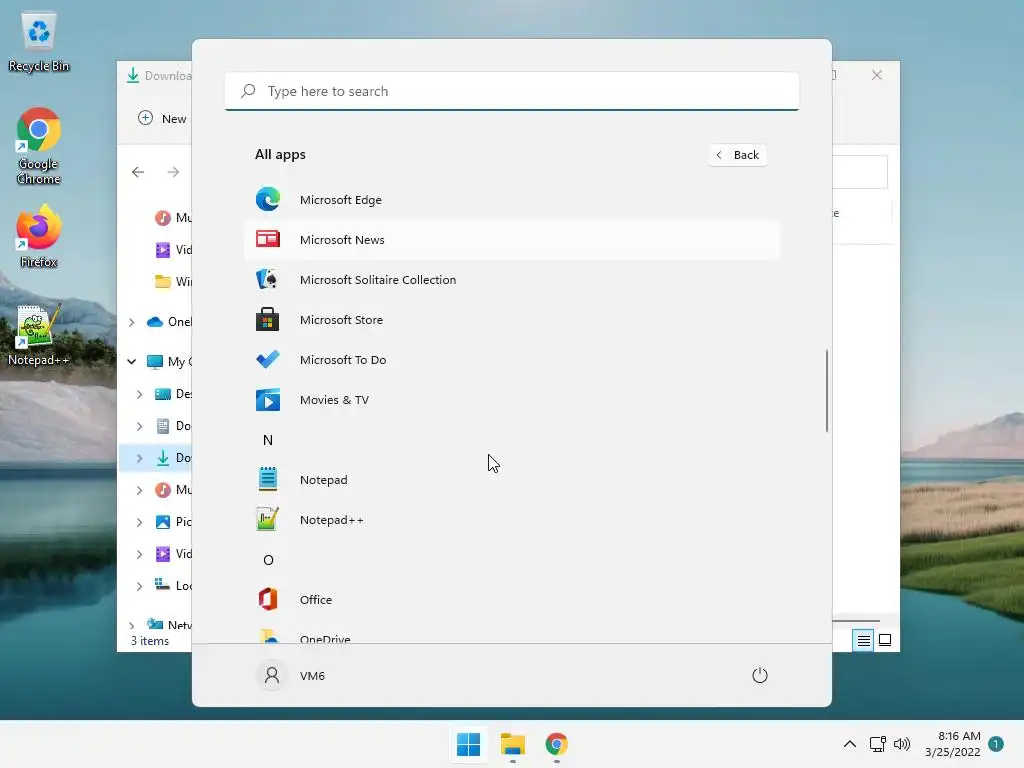The image size is (1024, 768).
Task: Open Microsoft Solitaire Collection
Action: click(512, 280)
